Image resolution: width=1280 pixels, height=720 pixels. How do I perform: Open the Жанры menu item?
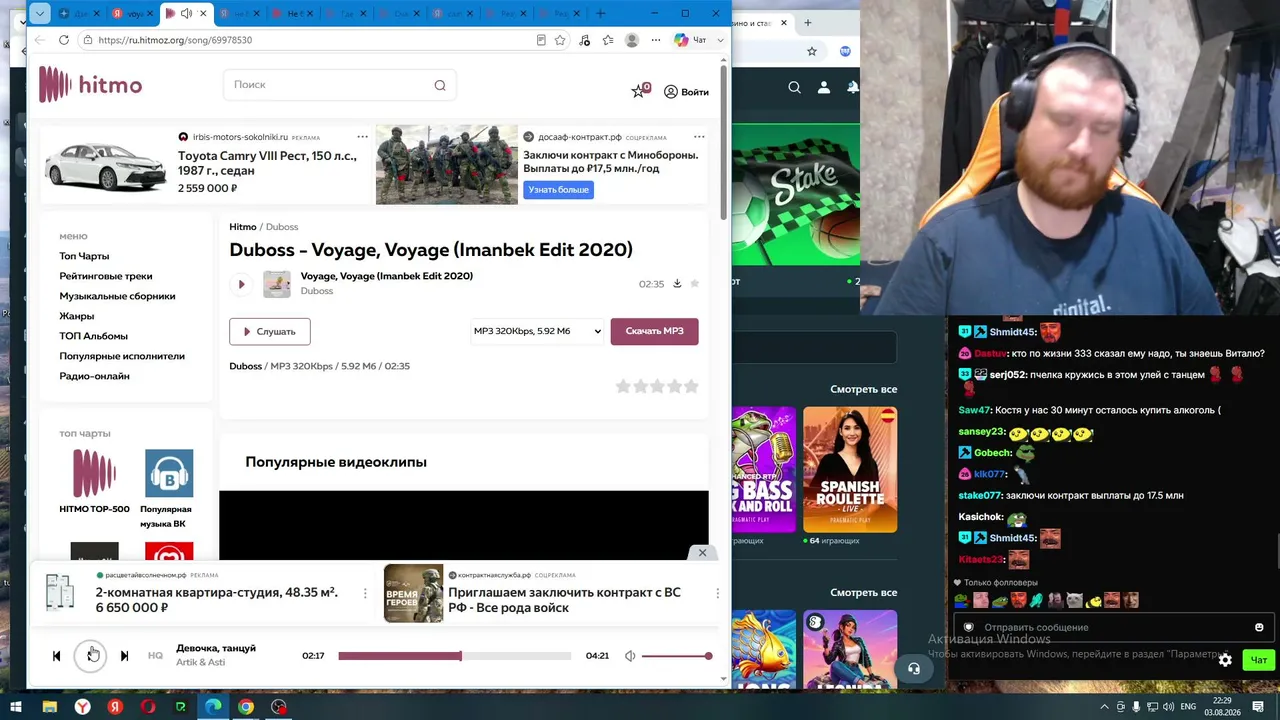coord(77,316)
